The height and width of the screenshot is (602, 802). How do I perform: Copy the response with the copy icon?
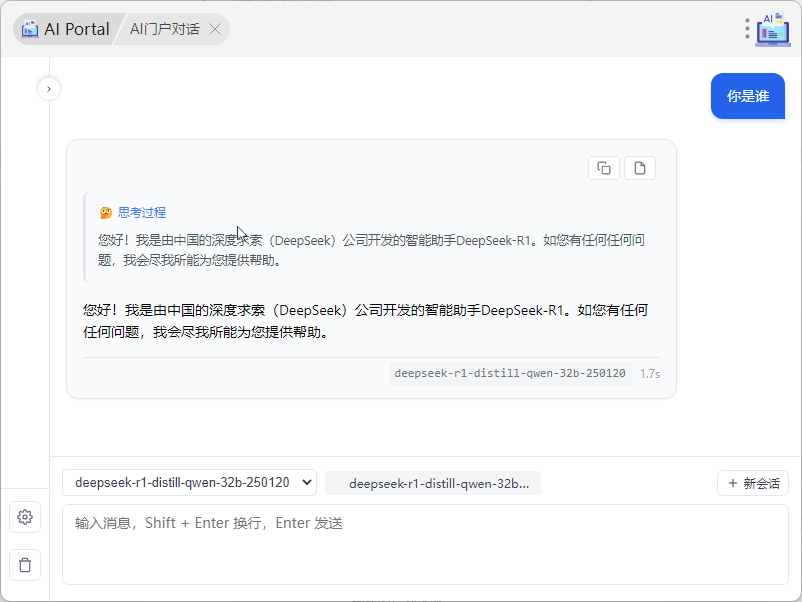pos(604,168)
